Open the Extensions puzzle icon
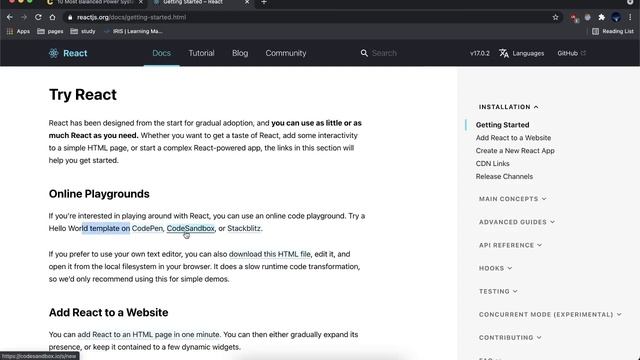This screenshot has height=360, width=640. (601, 17)
